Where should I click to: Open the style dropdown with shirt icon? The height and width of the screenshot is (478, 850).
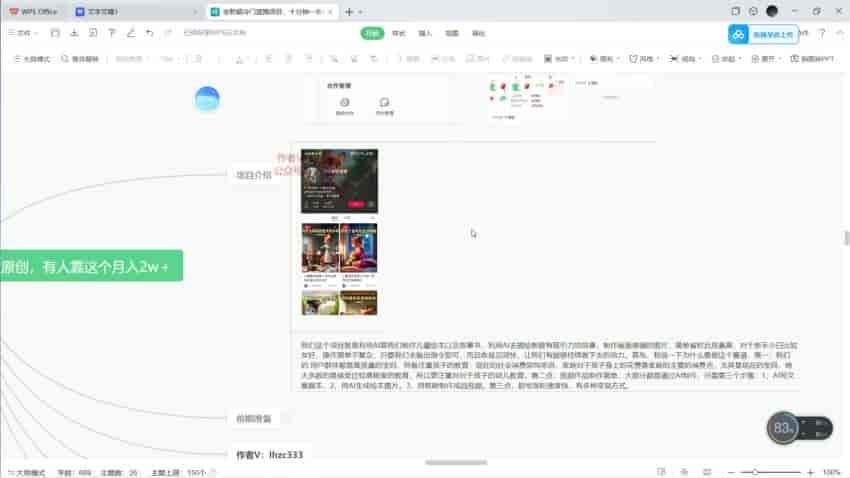coord(644,59)
